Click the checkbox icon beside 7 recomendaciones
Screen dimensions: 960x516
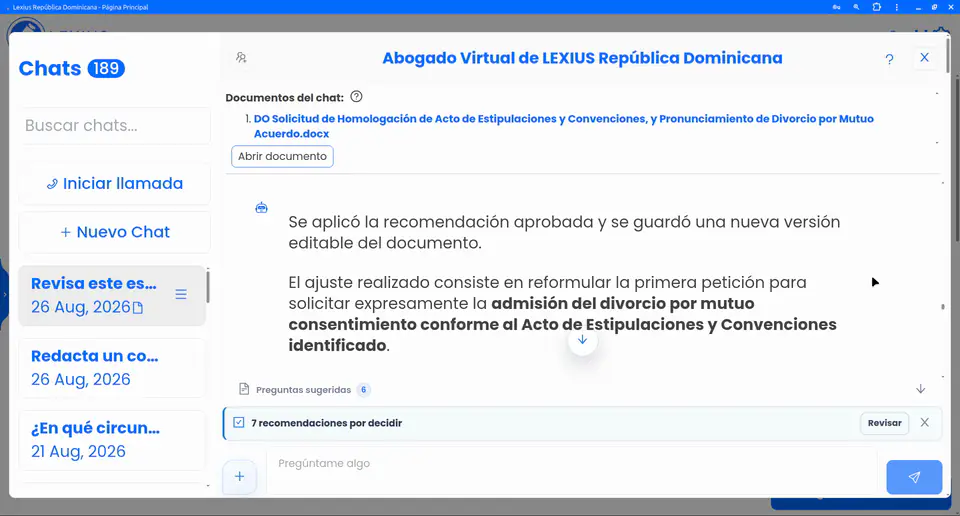[239, 423]
